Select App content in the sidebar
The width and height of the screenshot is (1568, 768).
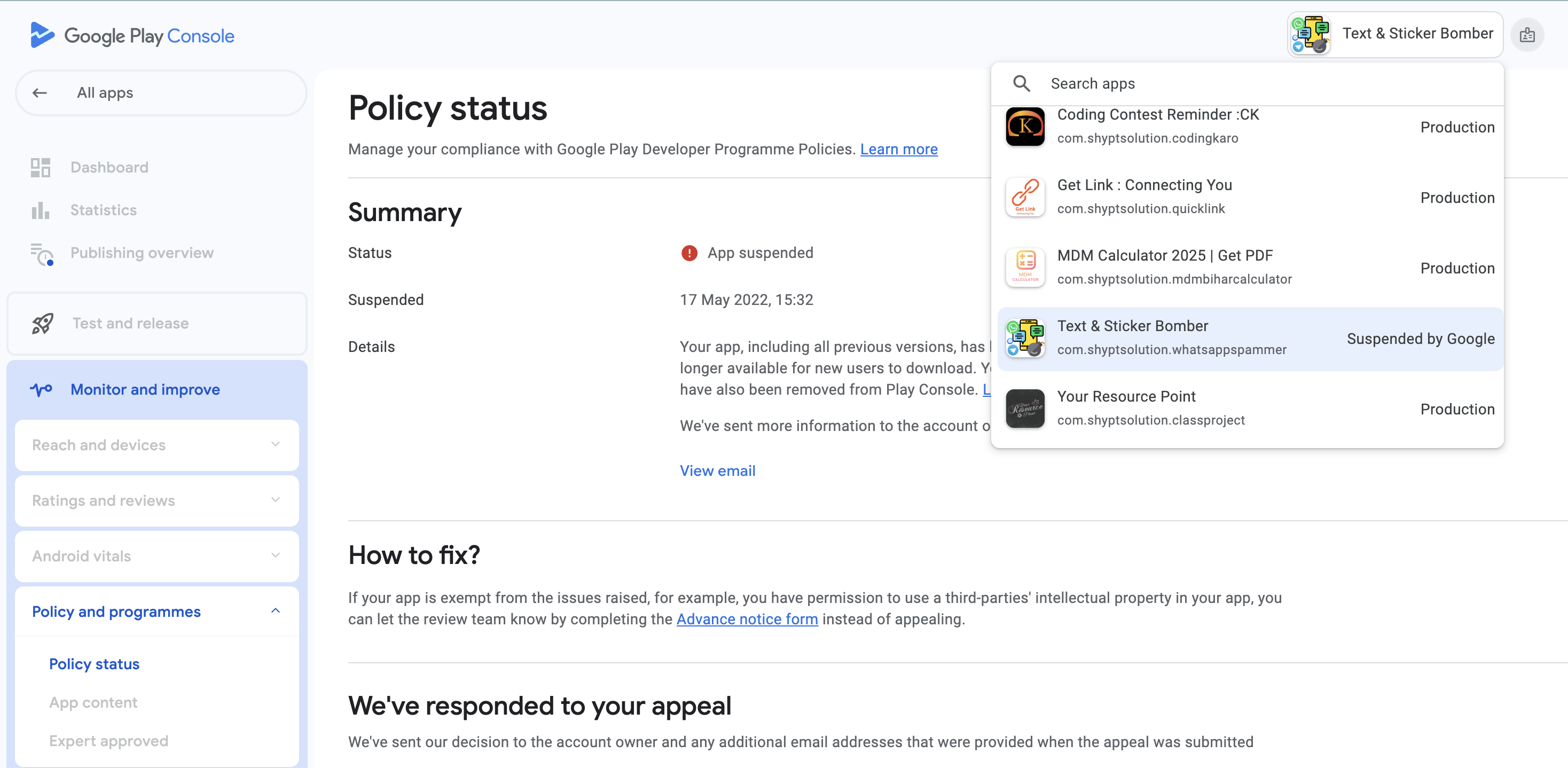(93, 702)
